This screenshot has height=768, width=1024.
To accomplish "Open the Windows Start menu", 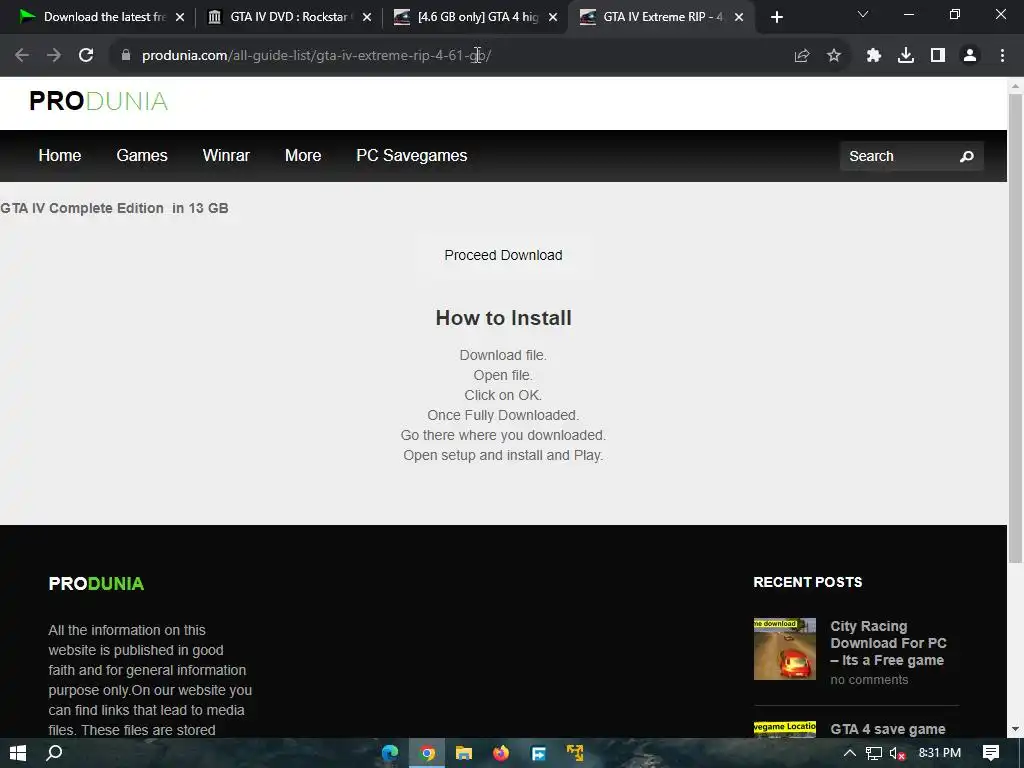I will point(18,753).
